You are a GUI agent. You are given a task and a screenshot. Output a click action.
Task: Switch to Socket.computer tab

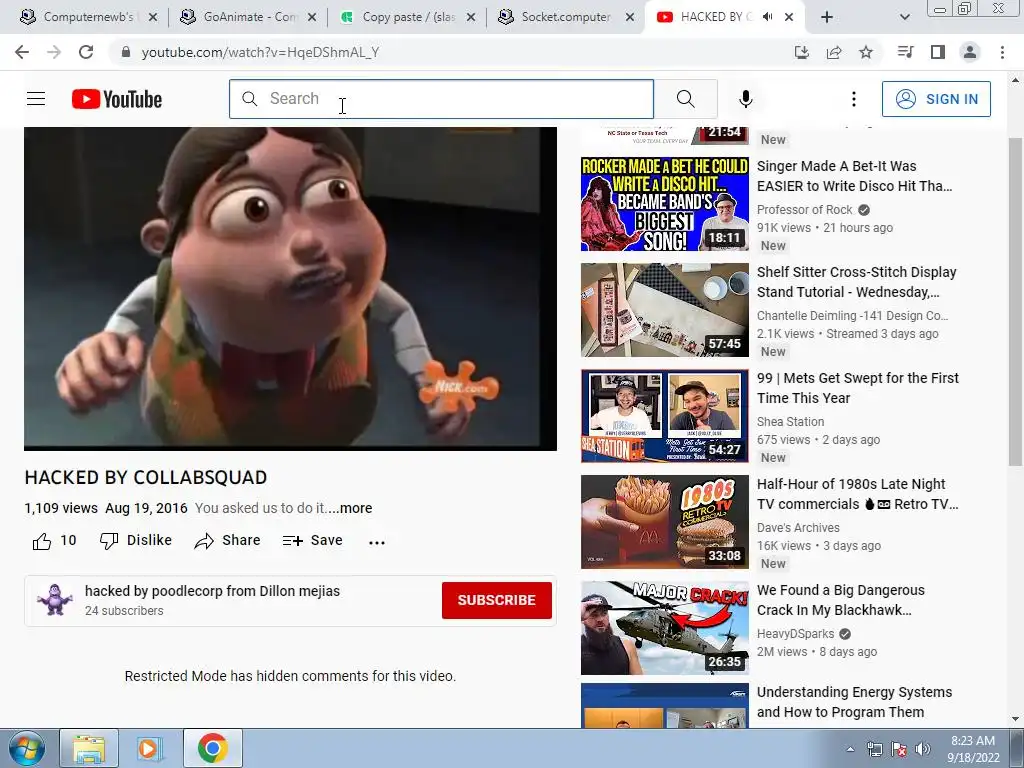click(x=566, y=17)
